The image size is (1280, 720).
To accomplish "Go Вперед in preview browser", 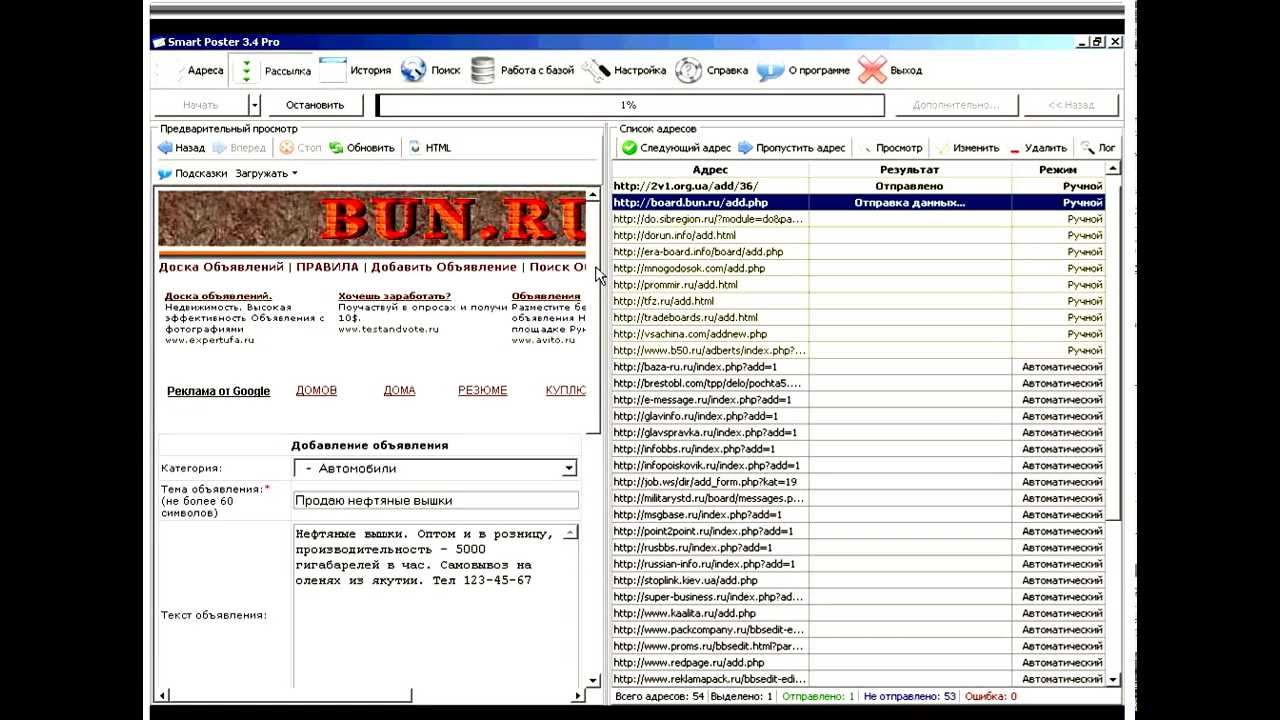I will pos(239,148).
